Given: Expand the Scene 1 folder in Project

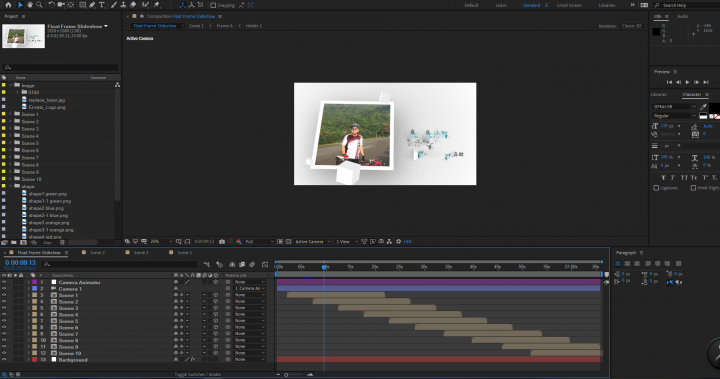Looking at the screenshot, I should [x=11, y=114].
